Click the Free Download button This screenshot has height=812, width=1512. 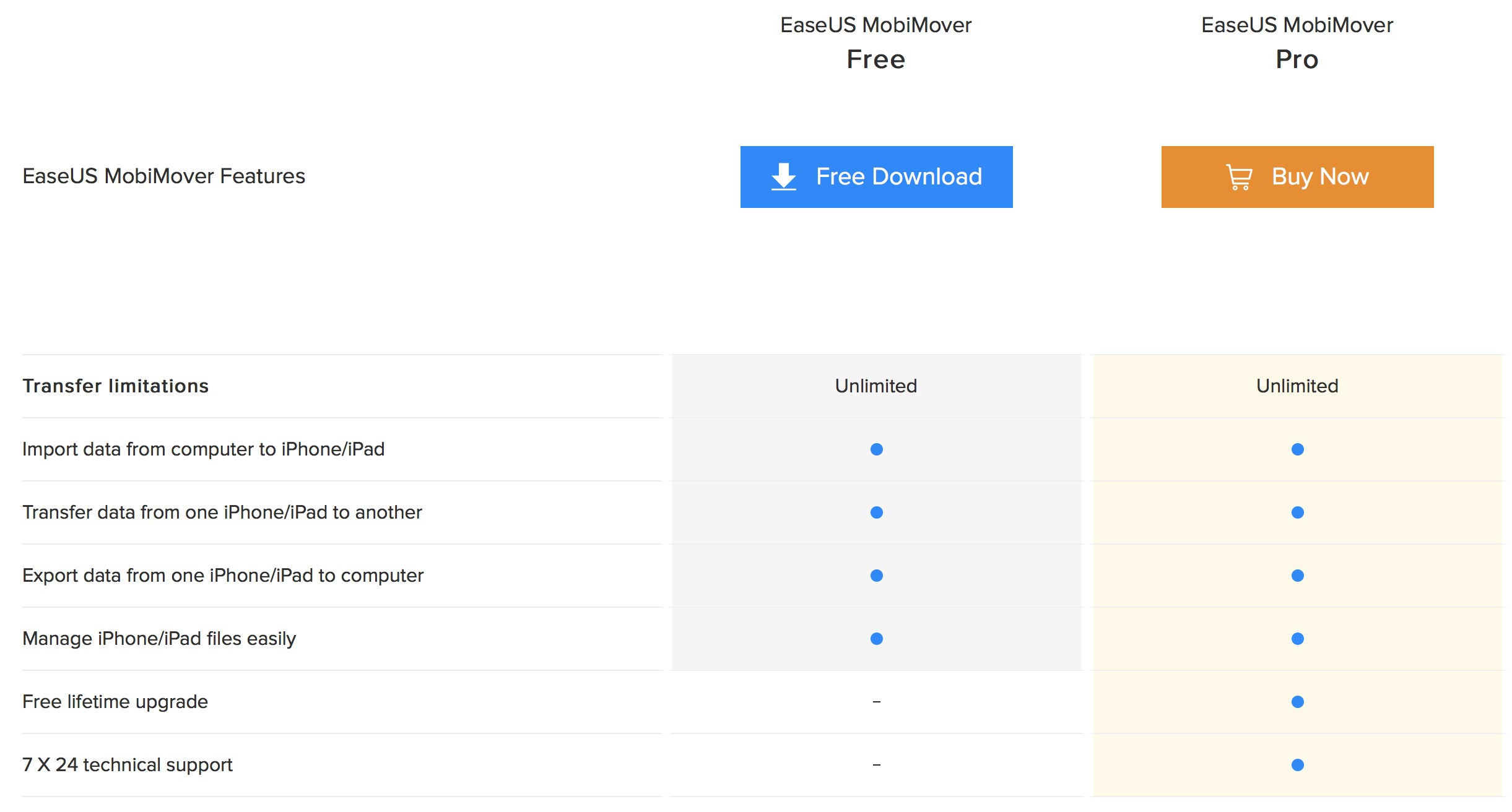click(x=876, y=177)
